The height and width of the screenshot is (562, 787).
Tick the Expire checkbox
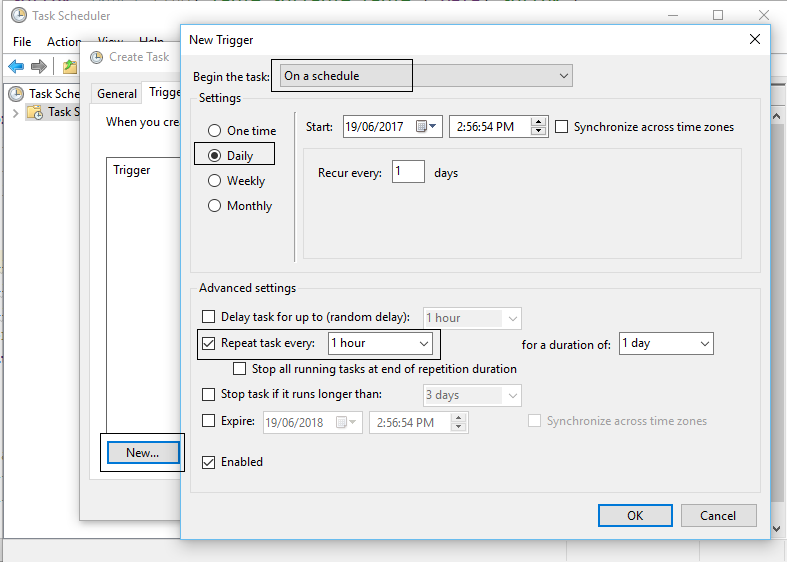[208, 420]
